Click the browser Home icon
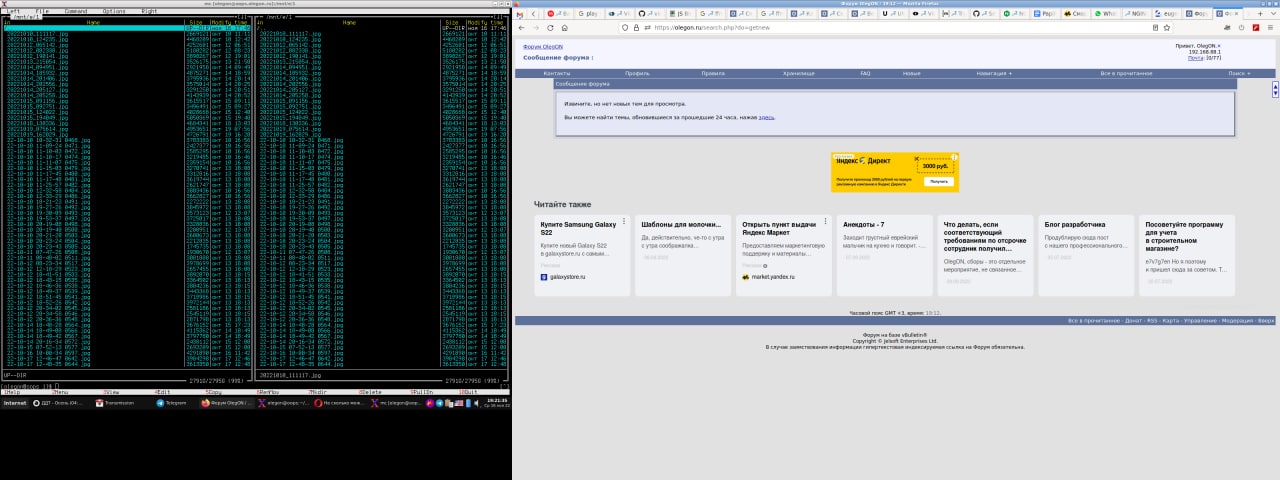 tap(565, 28)
